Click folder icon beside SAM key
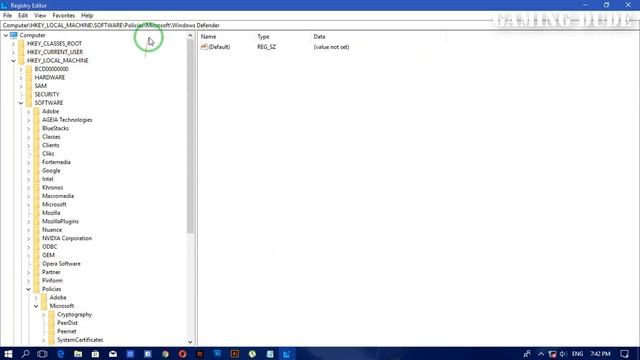The height and width of the screenshot is (360, 640). [x=29, y=86]
